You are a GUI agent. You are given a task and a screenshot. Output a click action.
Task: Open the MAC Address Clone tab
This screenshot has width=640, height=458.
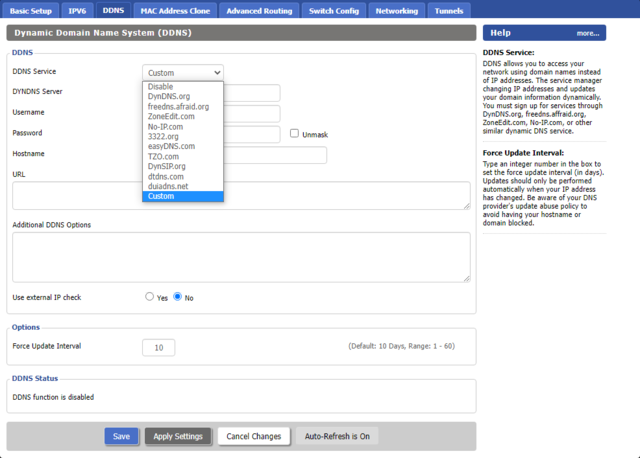[175, 11]
